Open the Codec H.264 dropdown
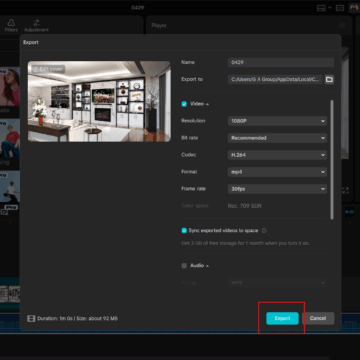 [x=277, y=155]
